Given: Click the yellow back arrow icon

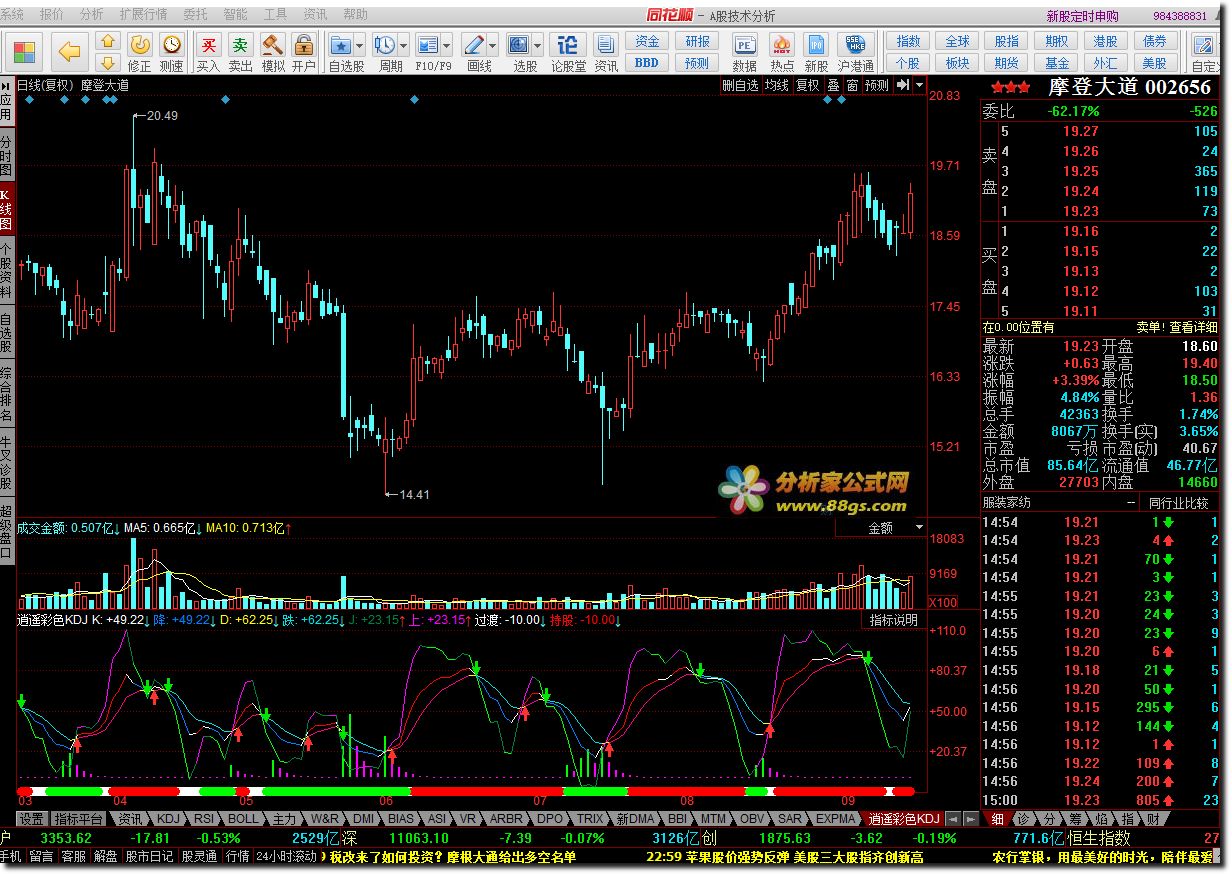Looking at the screenshot, I should [x=69, y=51].
